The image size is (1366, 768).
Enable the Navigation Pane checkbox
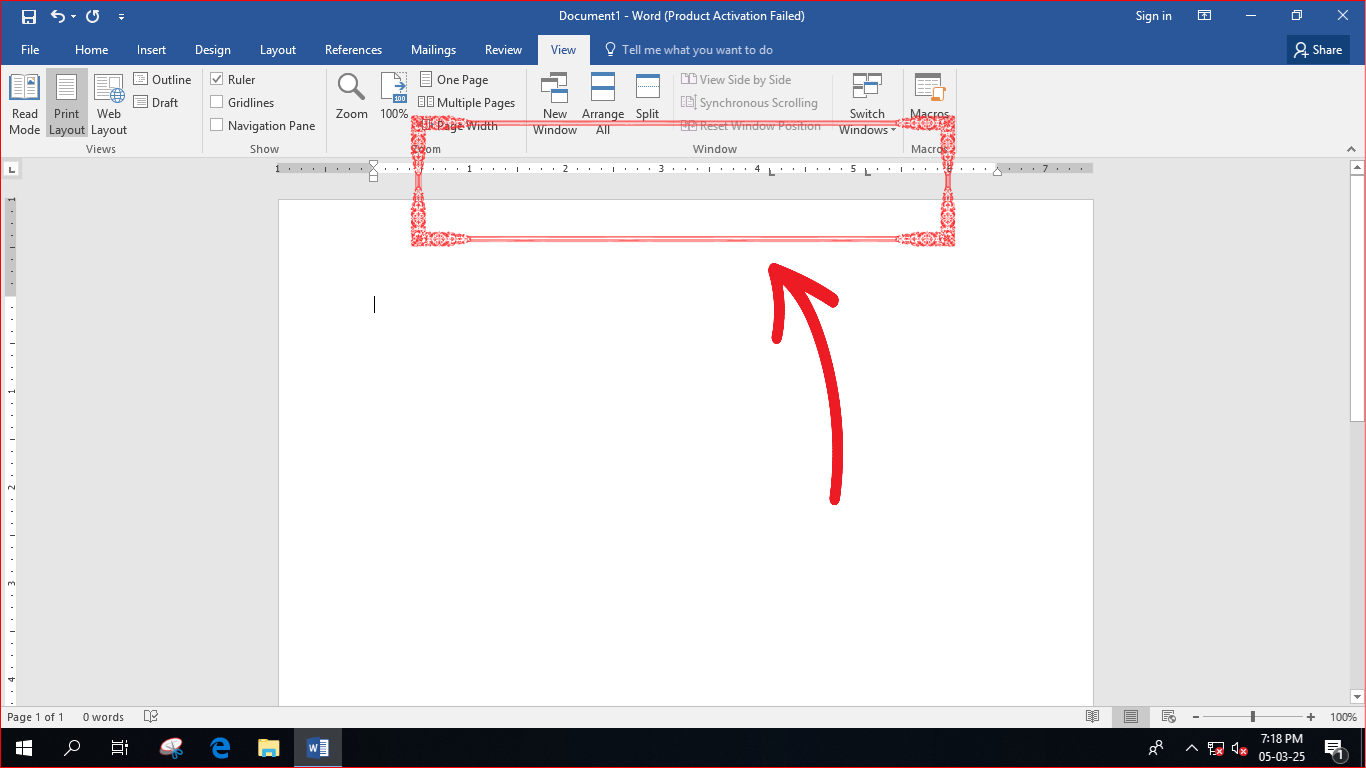[216, 126]
